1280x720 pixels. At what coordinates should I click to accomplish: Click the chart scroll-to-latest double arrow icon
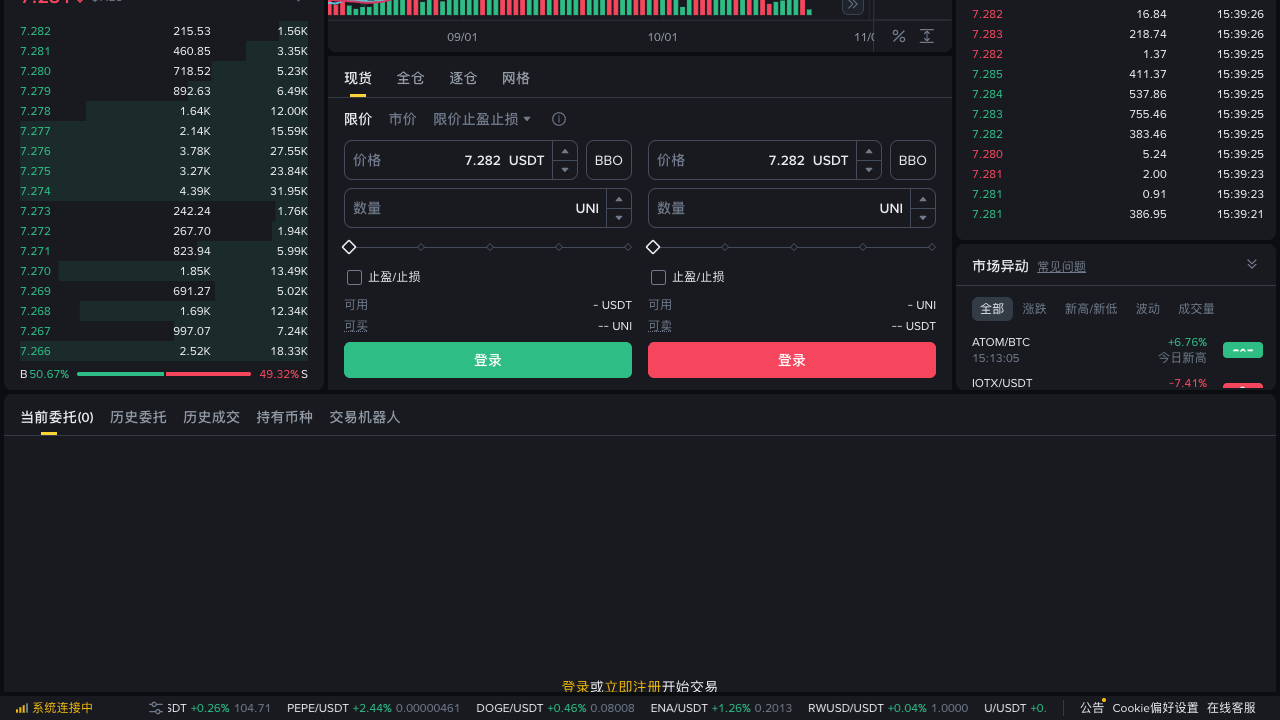coord(852,6)
